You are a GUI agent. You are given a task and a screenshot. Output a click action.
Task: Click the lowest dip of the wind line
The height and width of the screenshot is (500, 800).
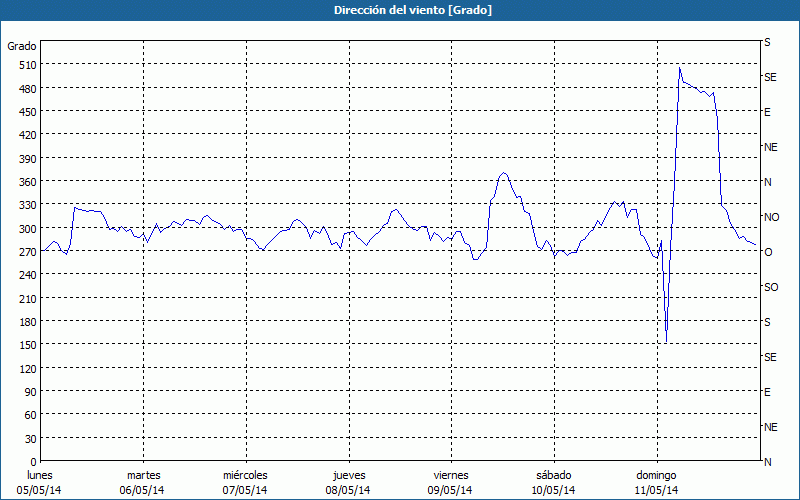pyautogui.click(x=666, y=342)
